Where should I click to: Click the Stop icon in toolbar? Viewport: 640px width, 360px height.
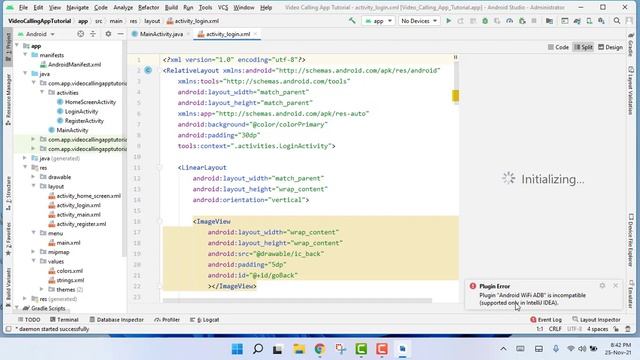pos(534,21)
